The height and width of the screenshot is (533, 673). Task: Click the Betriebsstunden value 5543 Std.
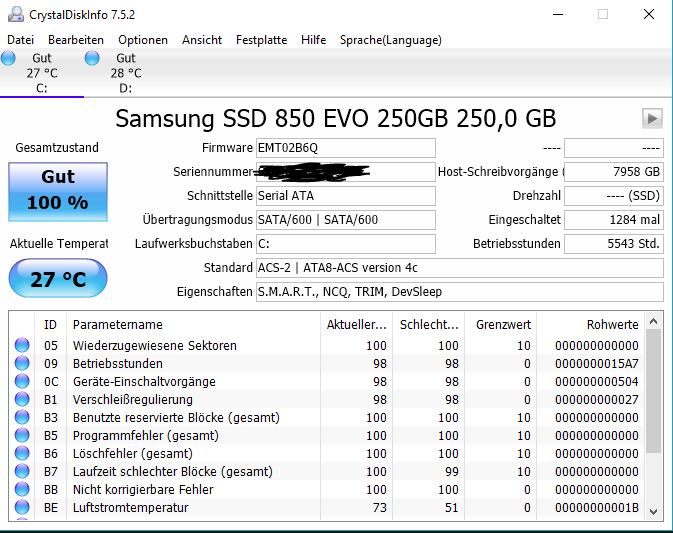[x=614, y=244]
